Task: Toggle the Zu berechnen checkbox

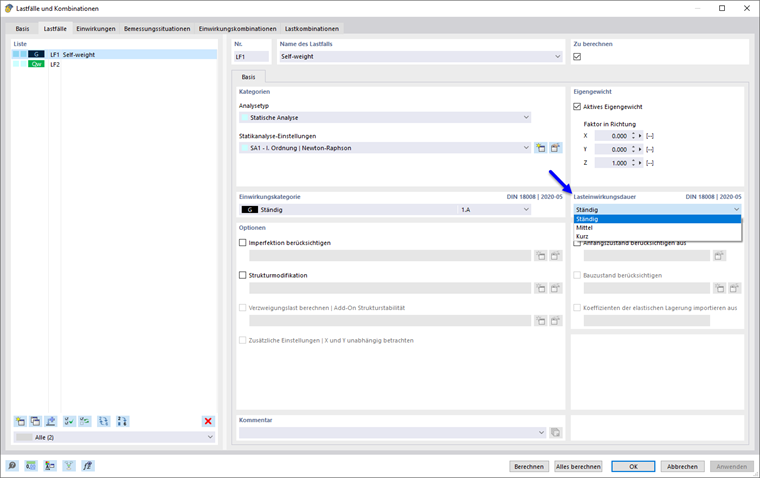Action: pyautogui.click(x=577, y=57)
